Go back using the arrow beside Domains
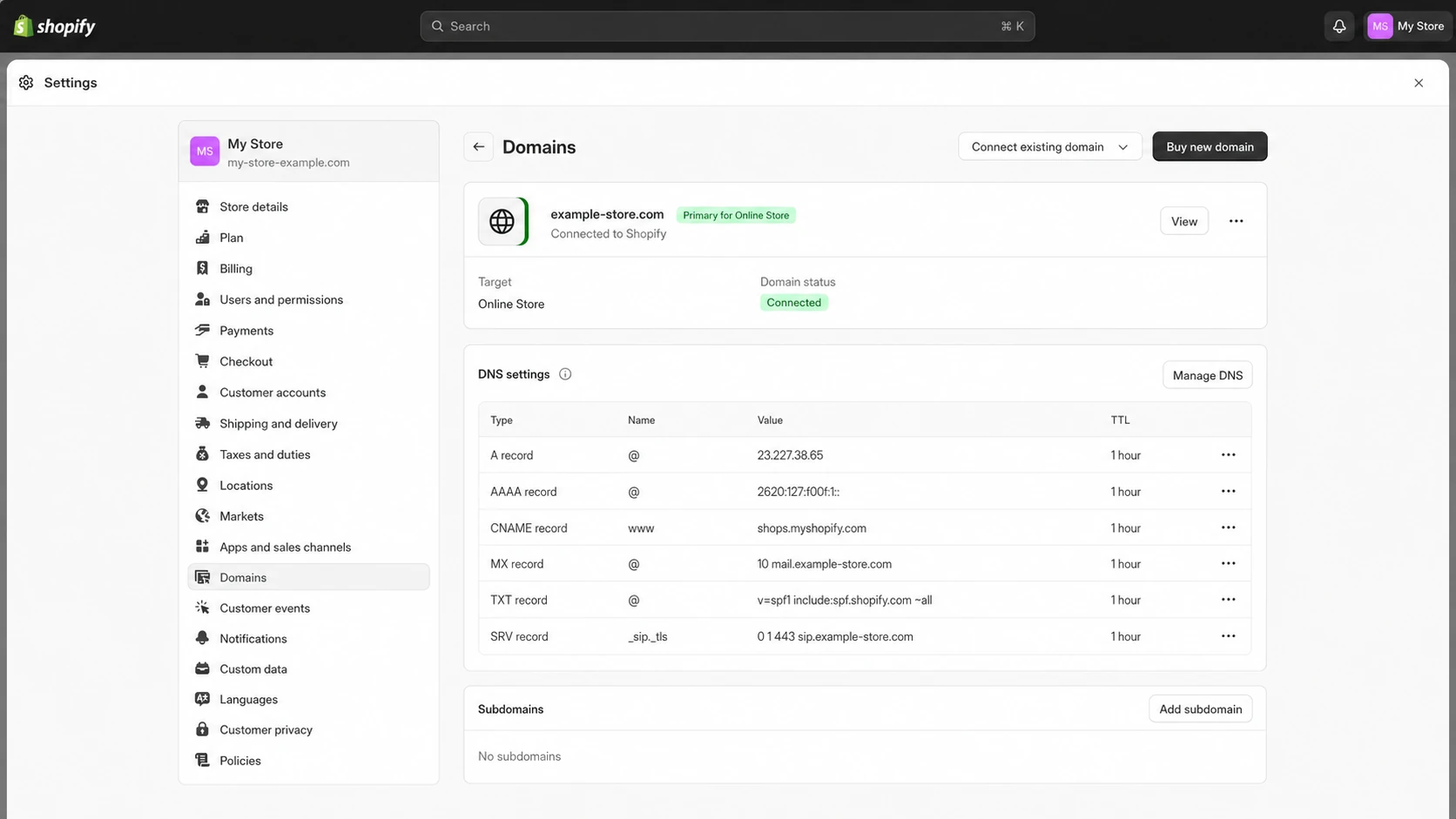The width and height of the screenshot is (1456, 819). [x=478, y=146]
